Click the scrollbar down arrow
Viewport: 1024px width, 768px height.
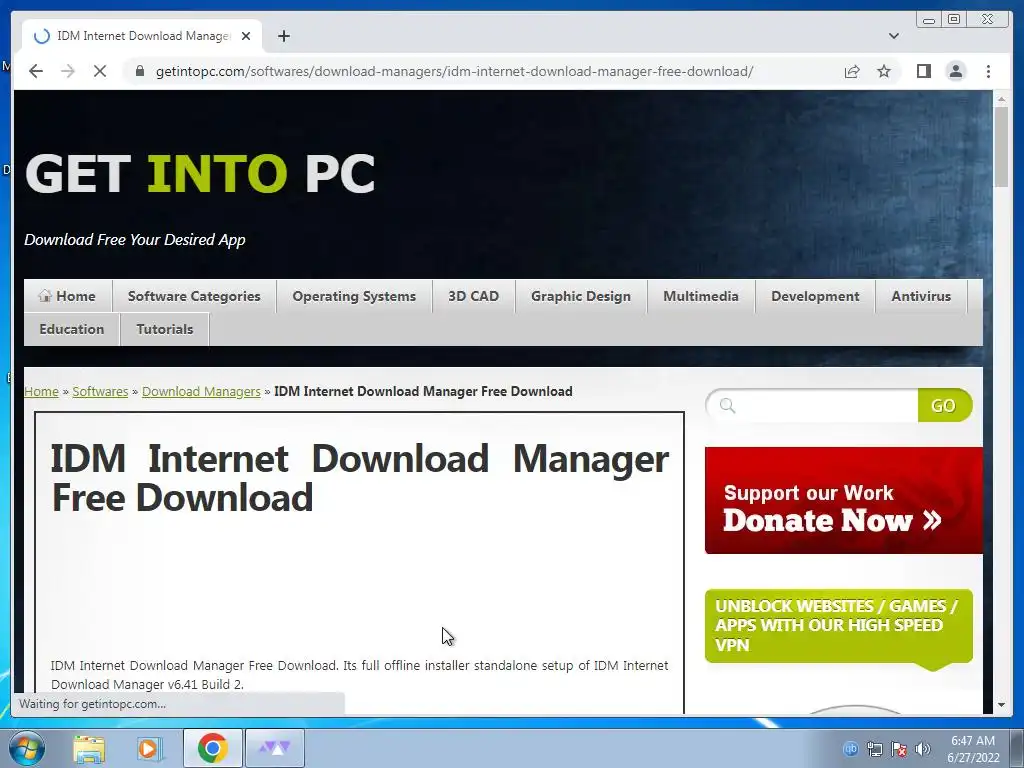1000,705
